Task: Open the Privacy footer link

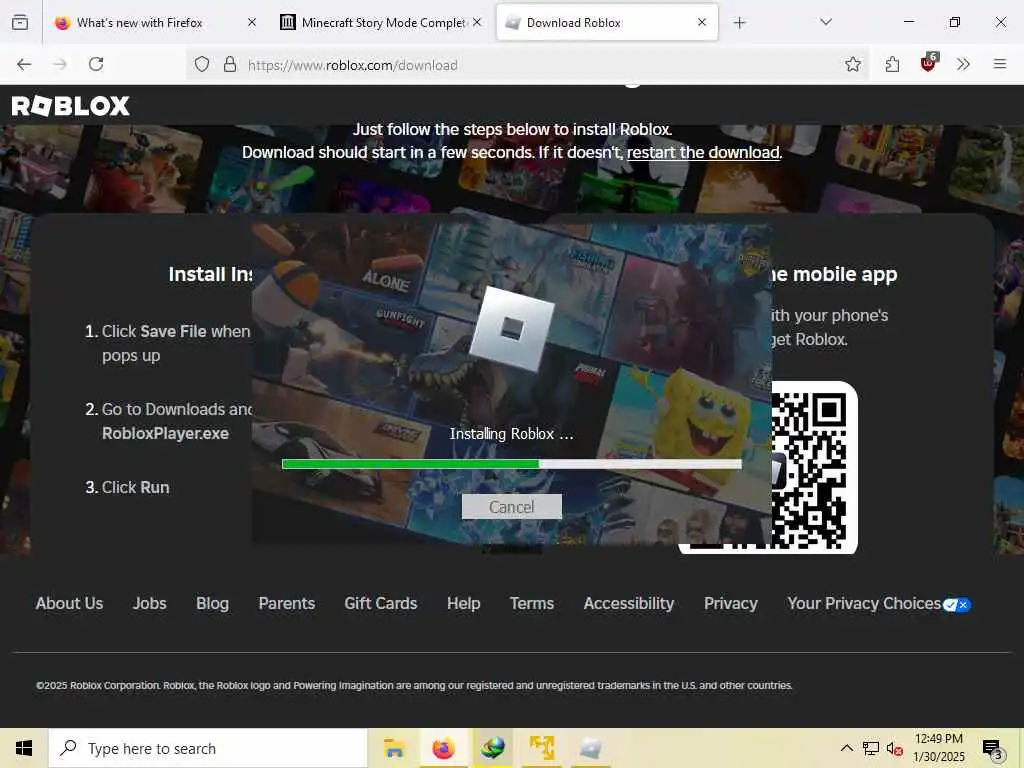Action: click(x=731, y=603)
